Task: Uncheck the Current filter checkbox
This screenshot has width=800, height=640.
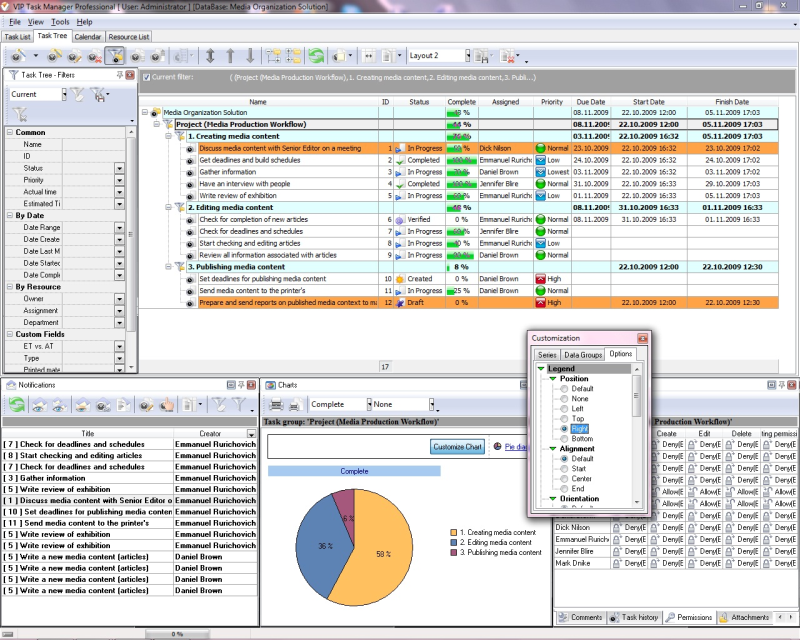Action: pos(147,77)
